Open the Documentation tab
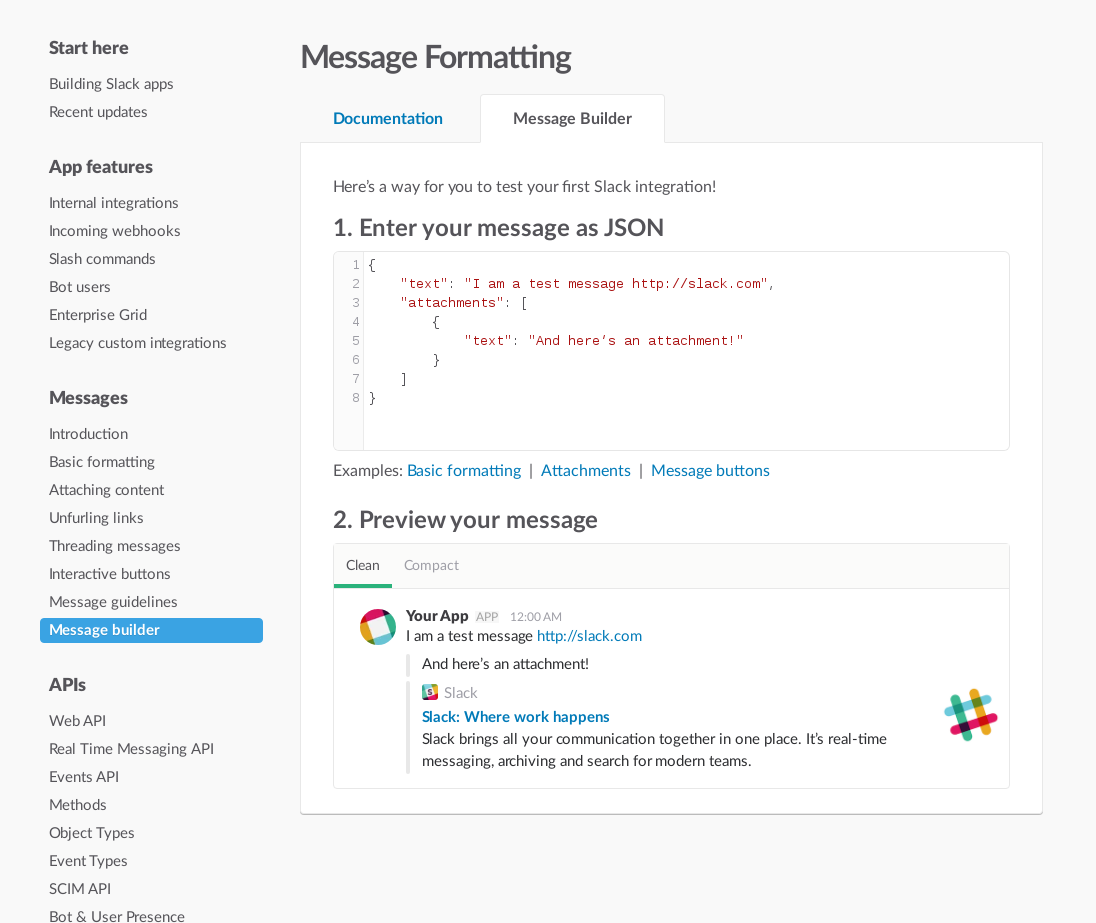Image resolution: width=1096 pixels, height=923 pixels. click(x=388, y=118)
